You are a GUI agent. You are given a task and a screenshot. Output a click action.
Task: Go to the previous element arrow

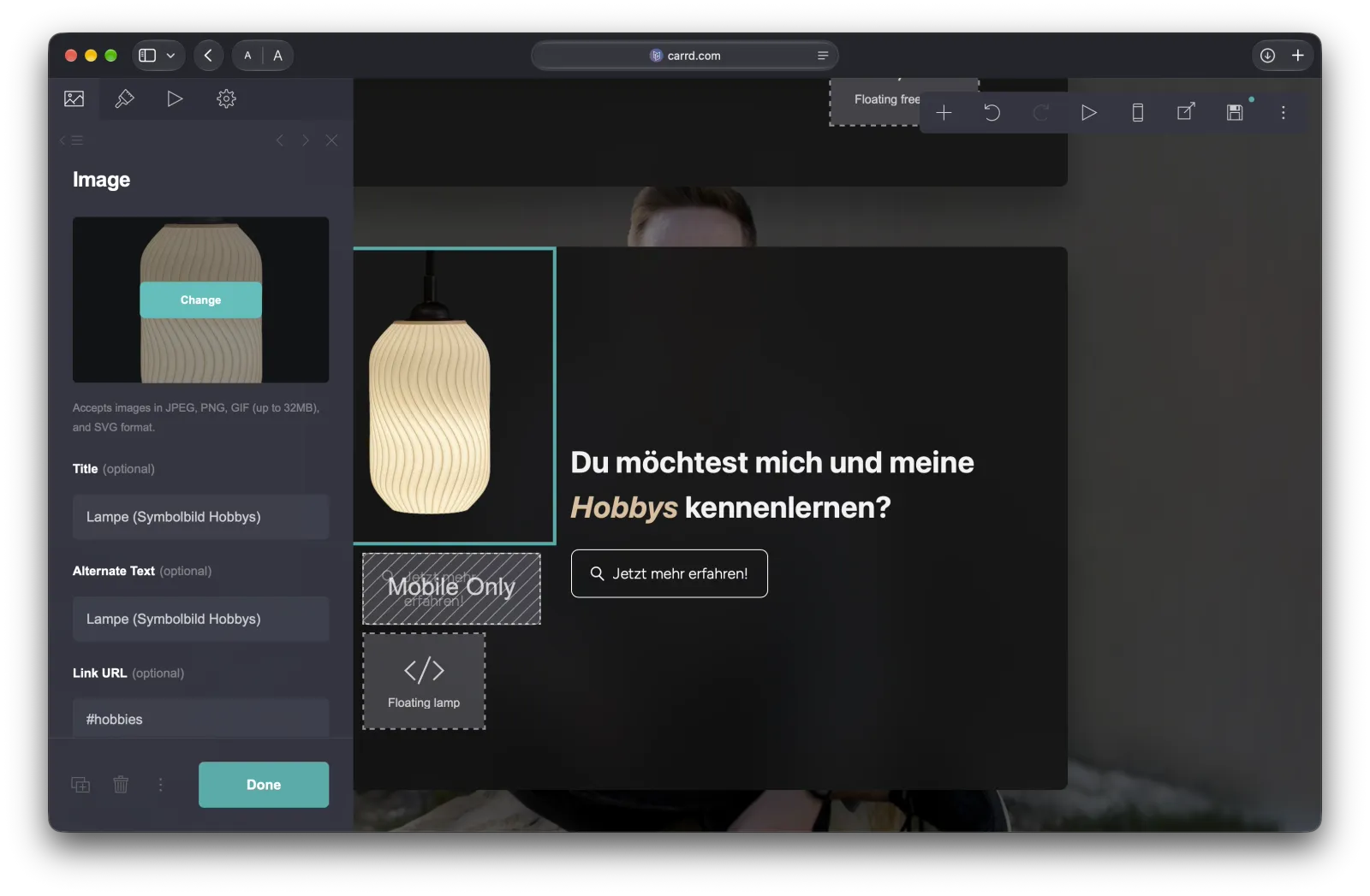[x=279, y=140]
